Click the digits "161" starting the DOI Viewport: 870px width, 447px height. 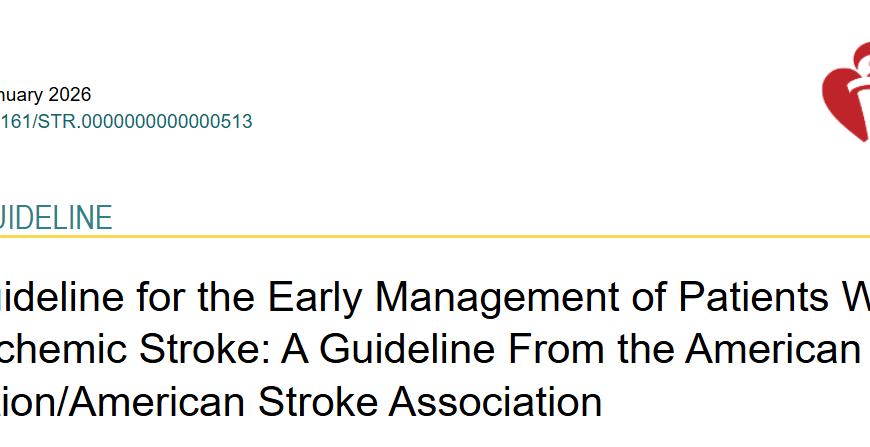pyautogui.click(x=13, y=122)
